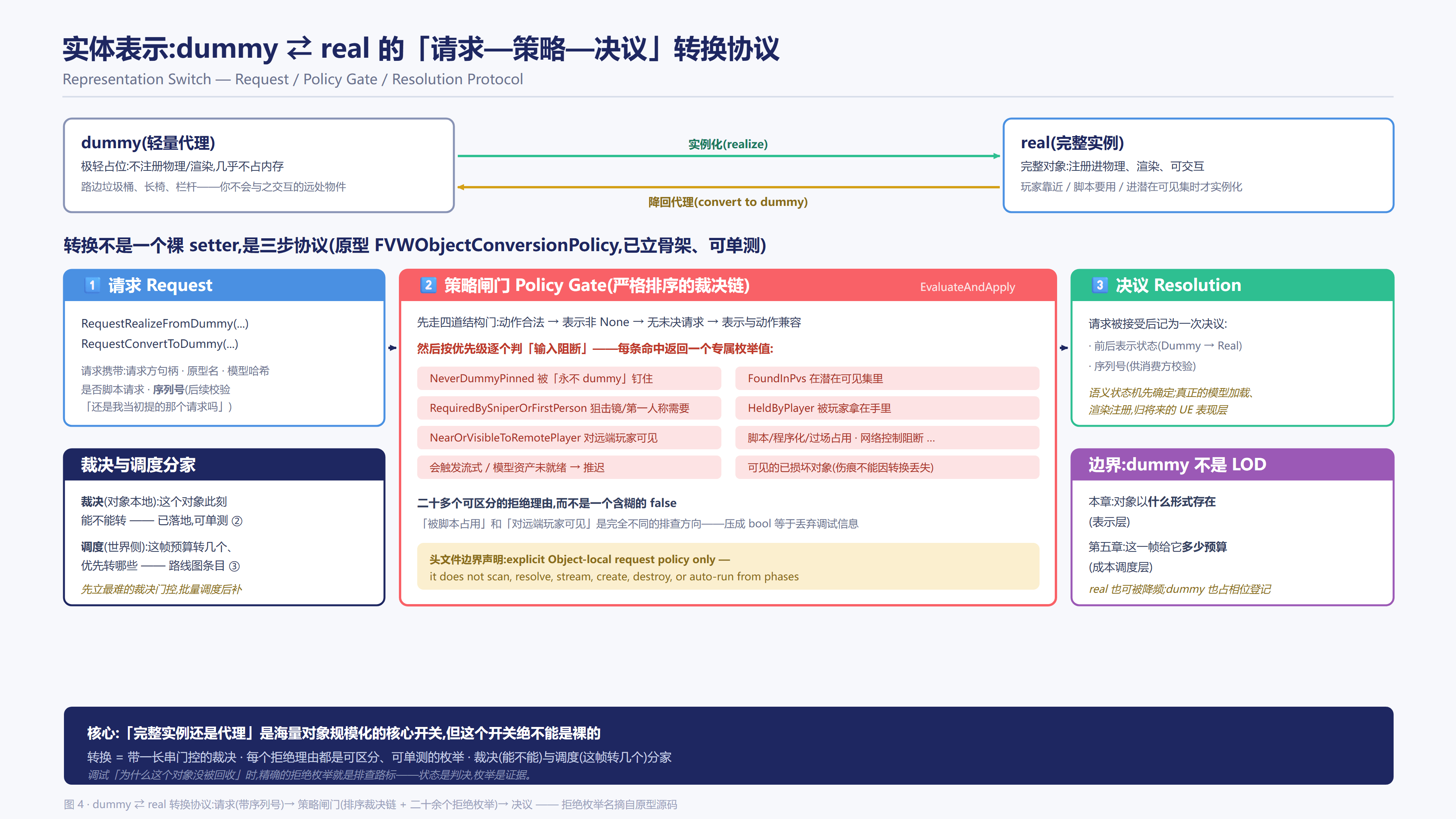Click the HeldByPlayer 被玩家拿在手里 pill
The height and width of the screenshot is (819, 1456).
887,408
